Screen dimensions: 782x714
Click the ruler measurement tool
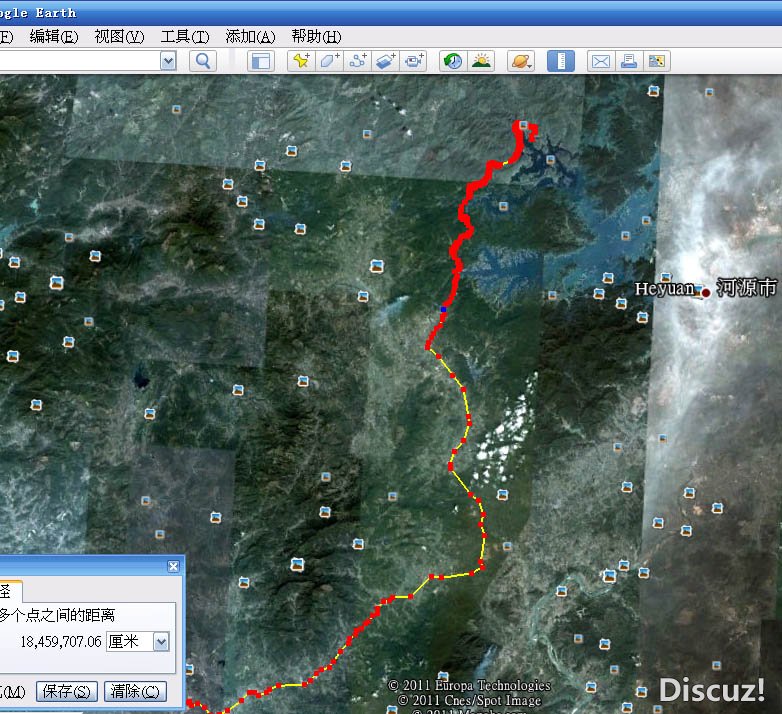[560, 61]
